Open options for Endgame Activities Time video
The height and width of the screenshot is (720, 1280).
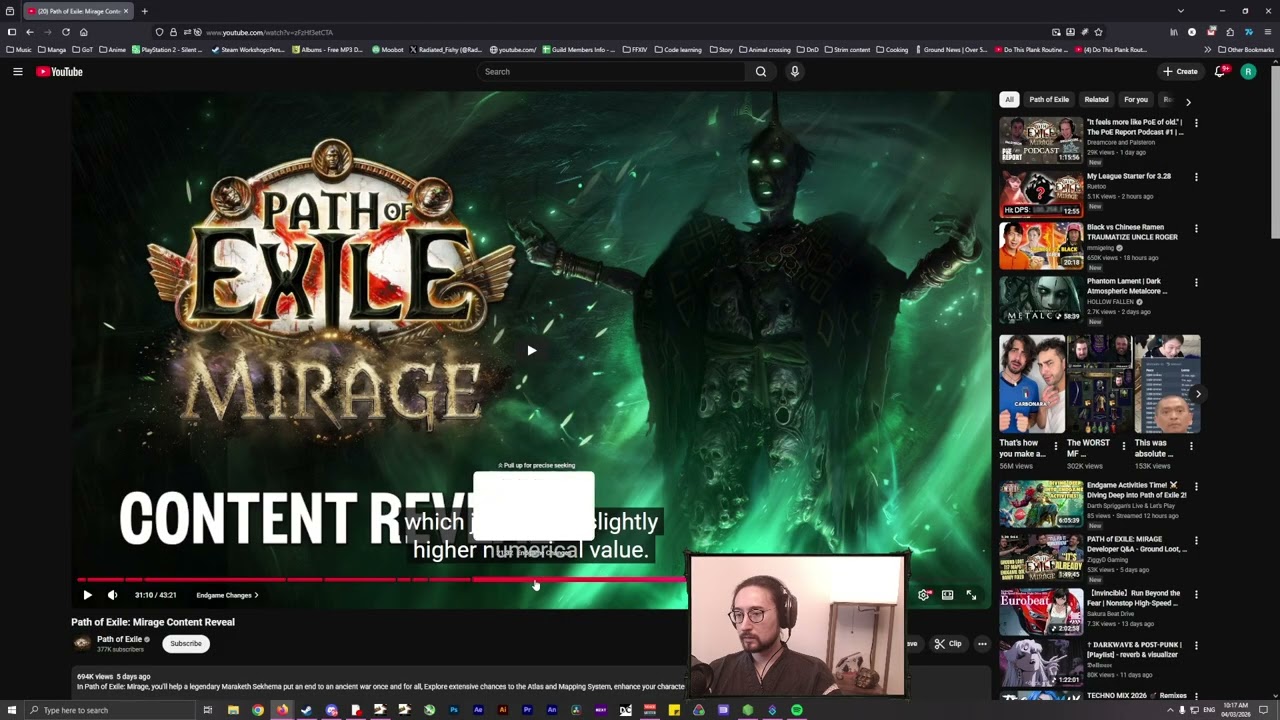(1196, 487)
